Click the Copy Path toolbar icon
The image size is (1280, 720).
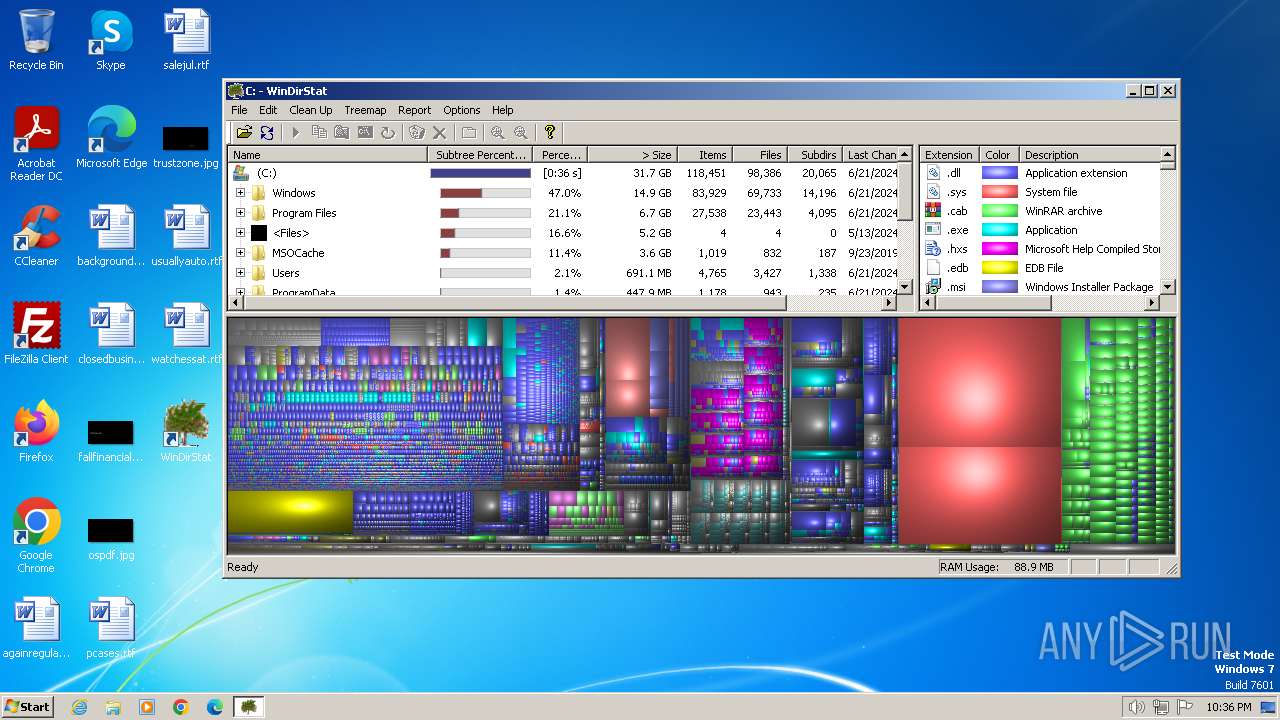[319, 132]
